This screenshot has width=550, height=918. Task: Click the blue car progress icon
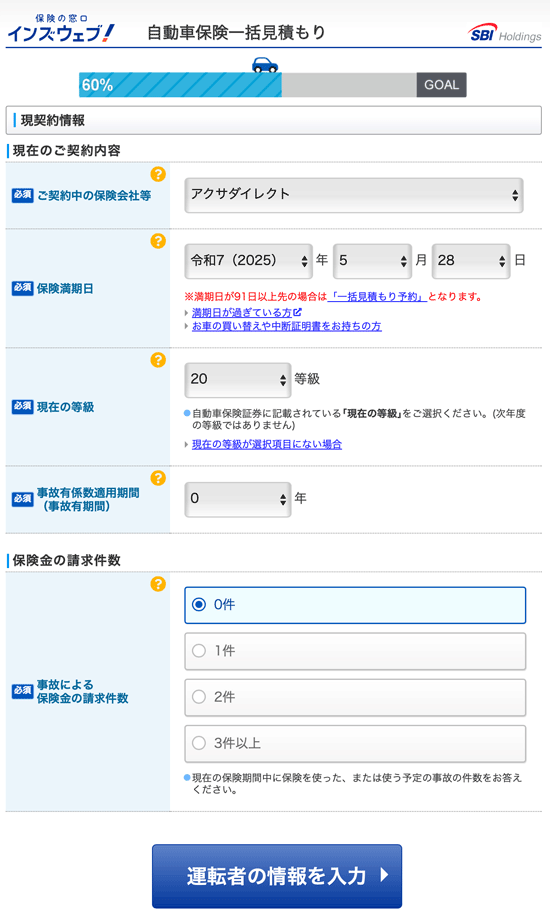tap(265, 64)
